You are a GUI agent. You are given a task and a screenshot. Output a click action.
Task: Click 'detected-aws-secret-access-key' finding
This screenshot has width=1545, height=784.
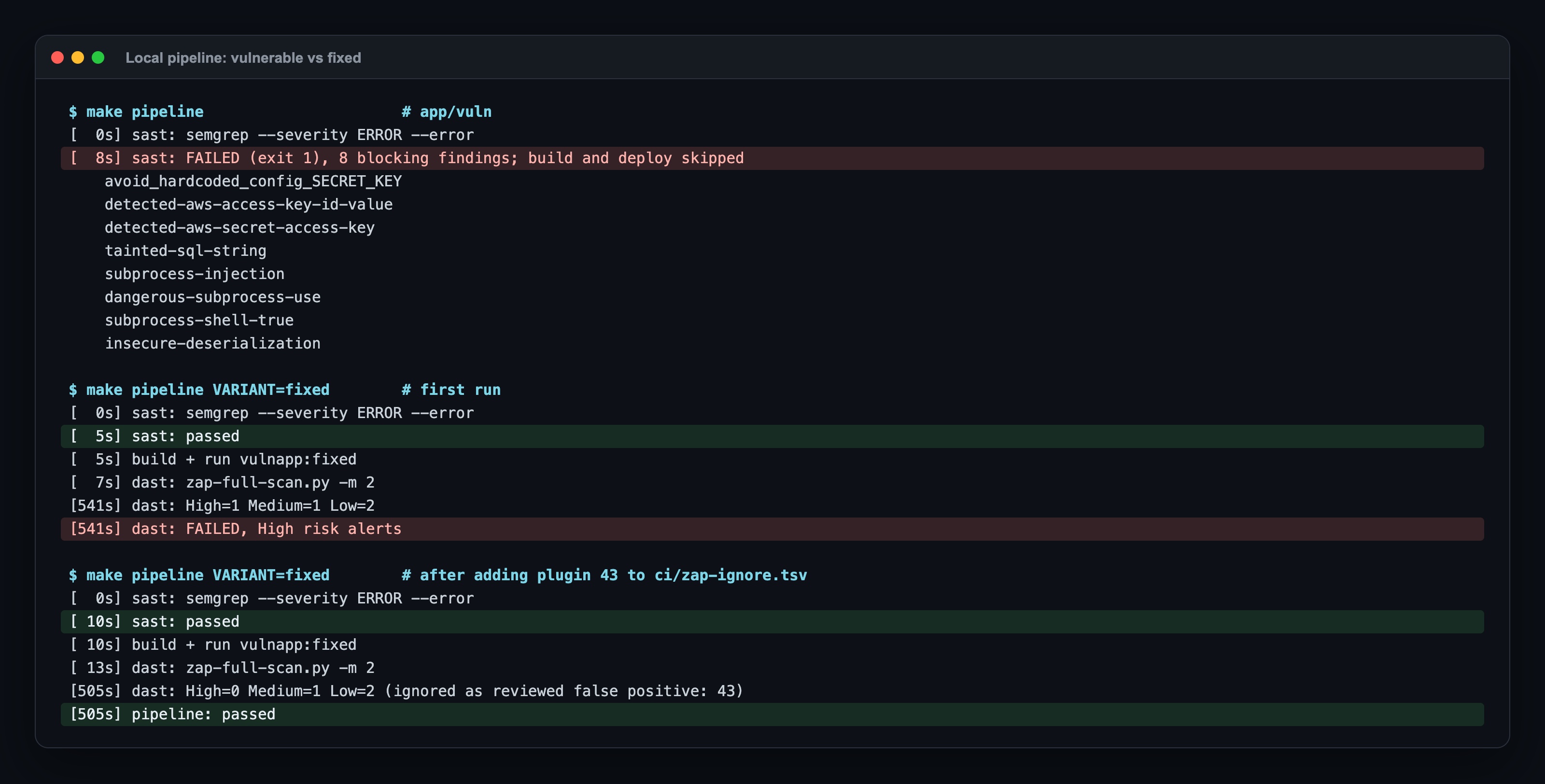(x=239, y=228)
